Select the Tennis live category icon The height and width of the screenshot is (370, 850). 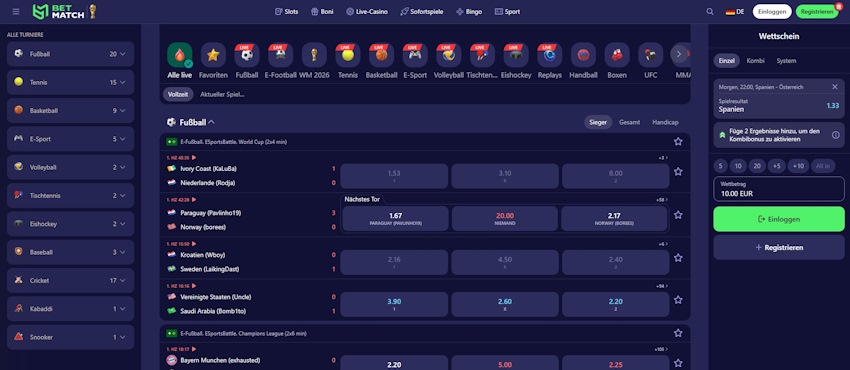347,55
